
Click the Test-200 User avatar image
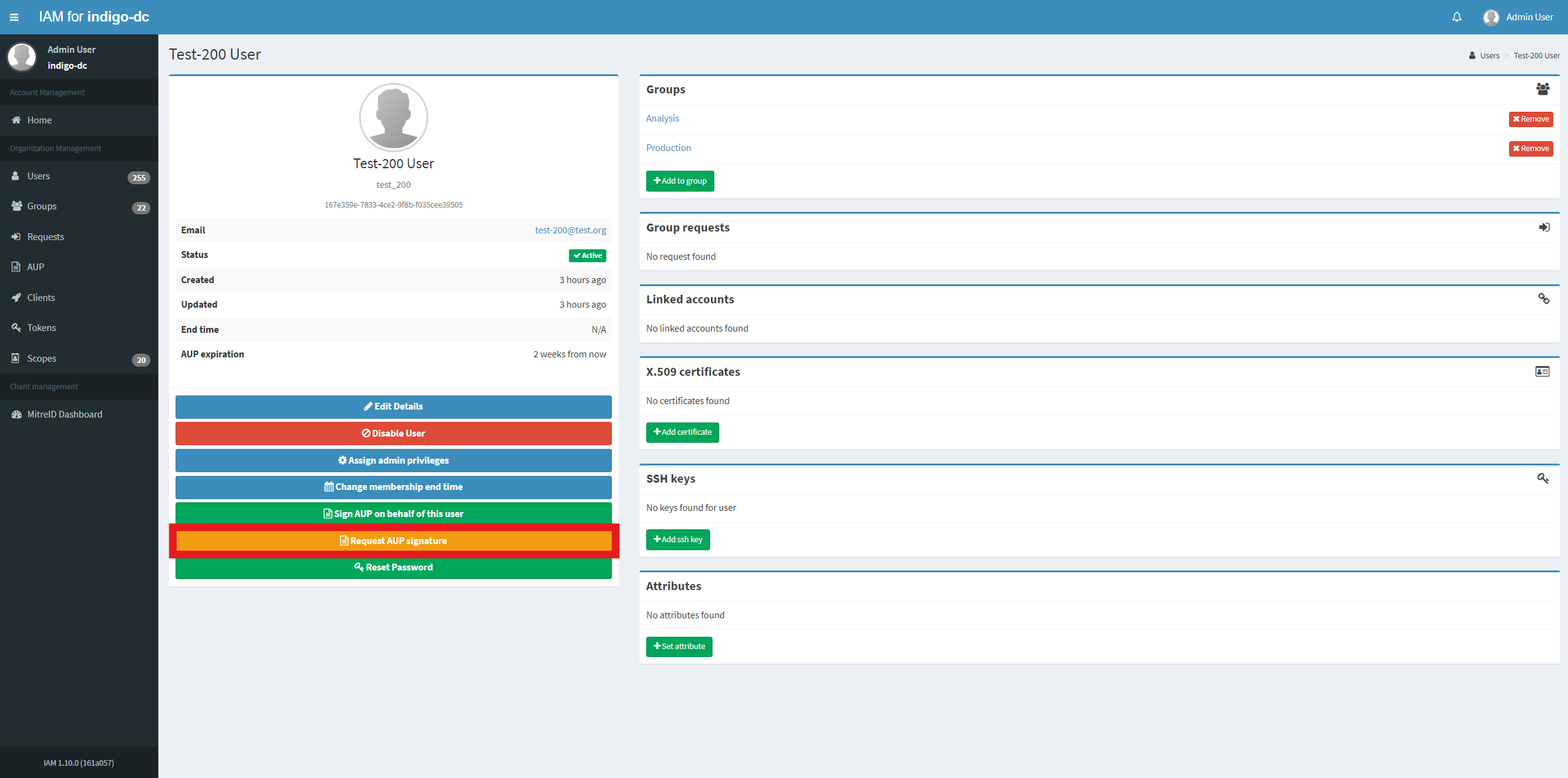click(x=393, y=117)
